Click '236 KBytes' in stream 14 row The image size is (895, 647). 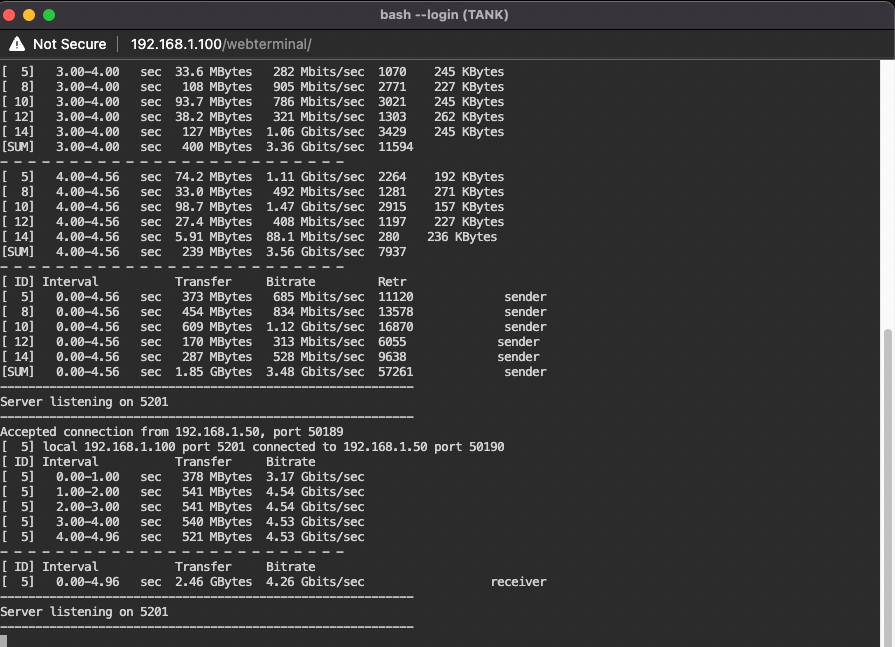462,237
